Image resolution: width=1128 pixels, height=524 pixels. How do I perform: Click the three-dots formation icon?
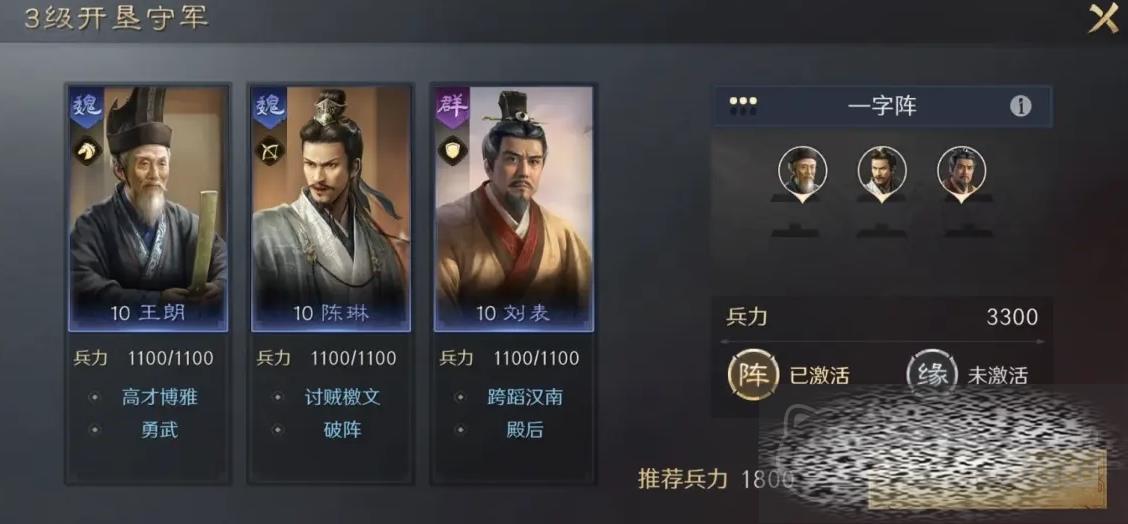click(742, 107)
